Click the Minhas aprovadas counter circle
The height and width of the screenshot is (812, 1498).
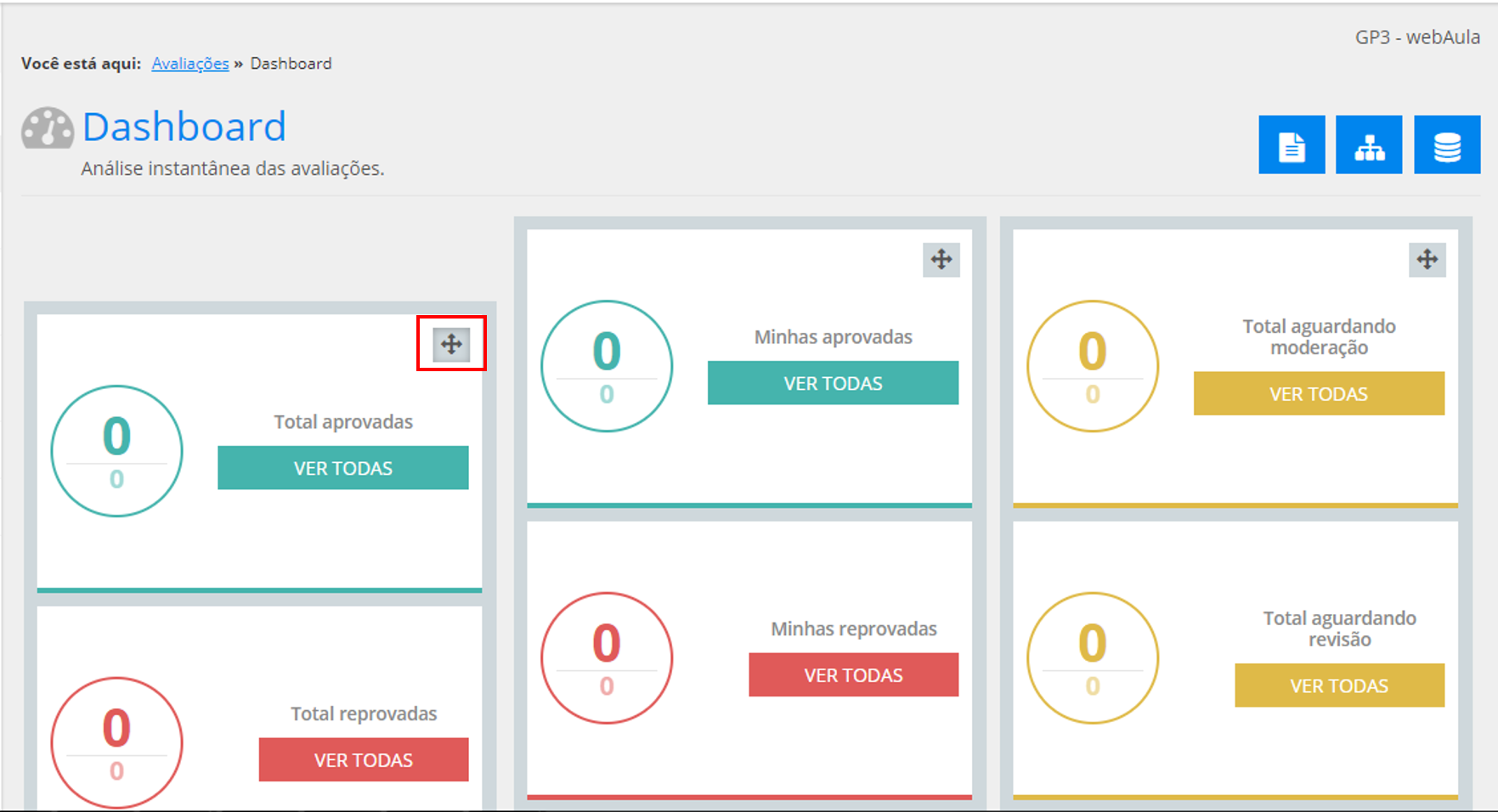607,366
